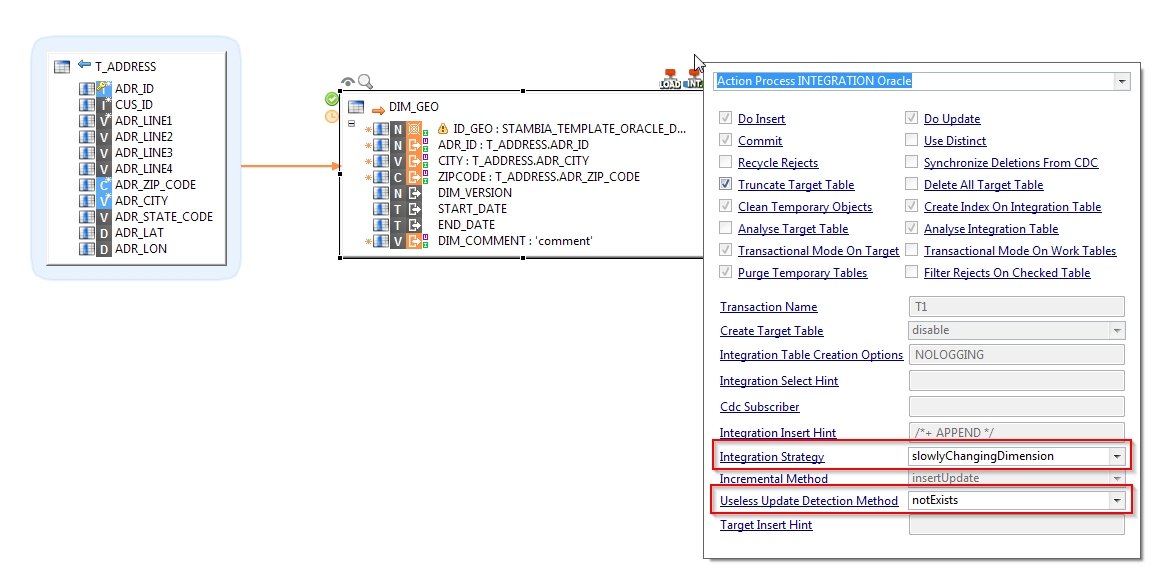Viewport: 1154px width, 568px height.
Task: Click the Integration Select Hint link
Action: (x=779, y=381)
